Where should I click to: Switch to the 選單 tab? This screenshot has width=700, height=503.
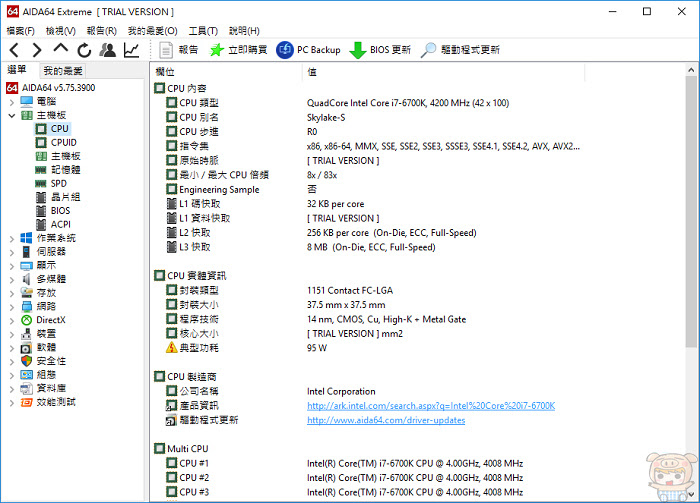pos(17,70)
